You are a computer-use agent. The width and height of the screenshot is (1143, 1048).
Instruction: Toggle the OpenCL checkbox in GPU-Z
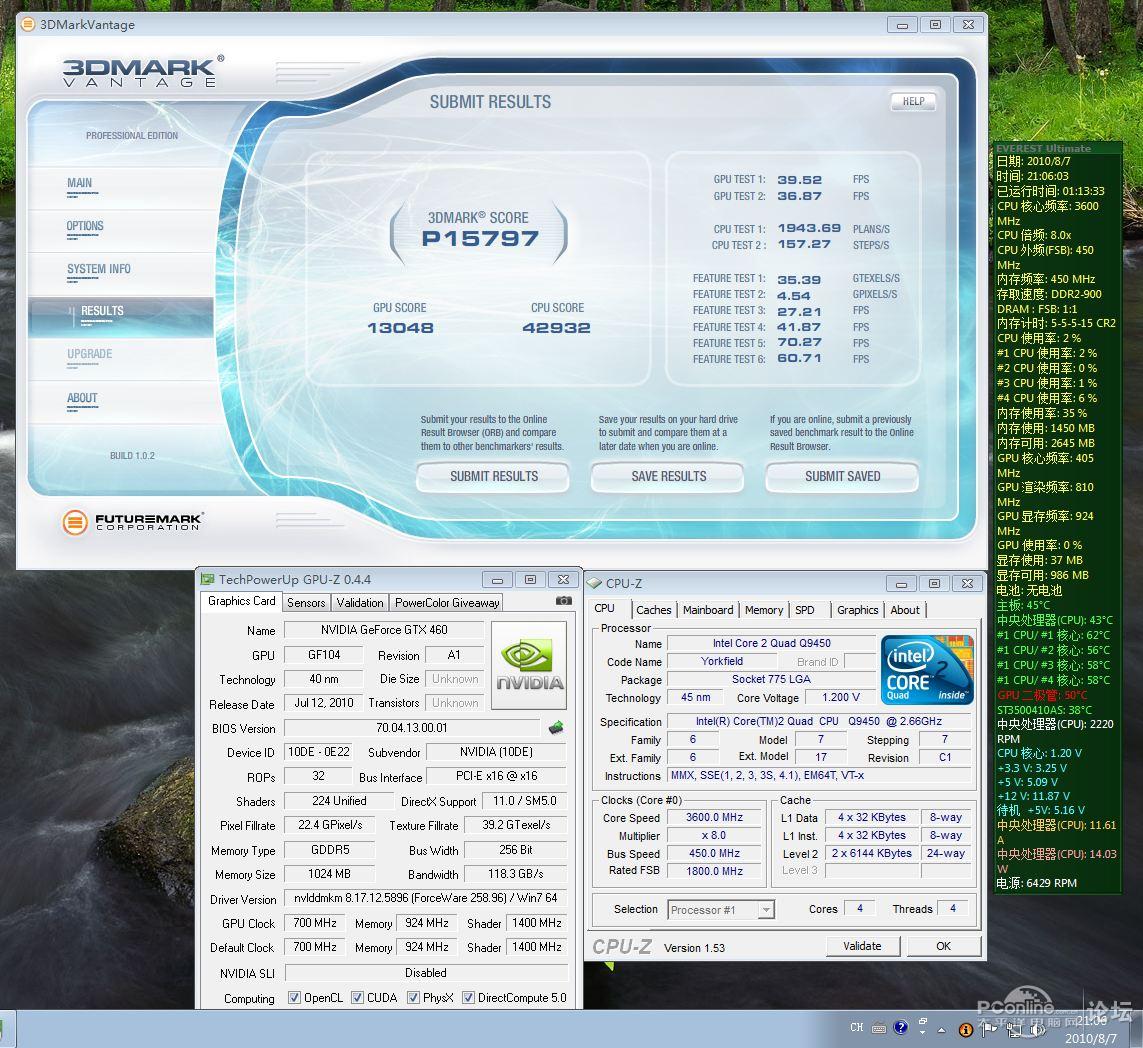(294, 998)
